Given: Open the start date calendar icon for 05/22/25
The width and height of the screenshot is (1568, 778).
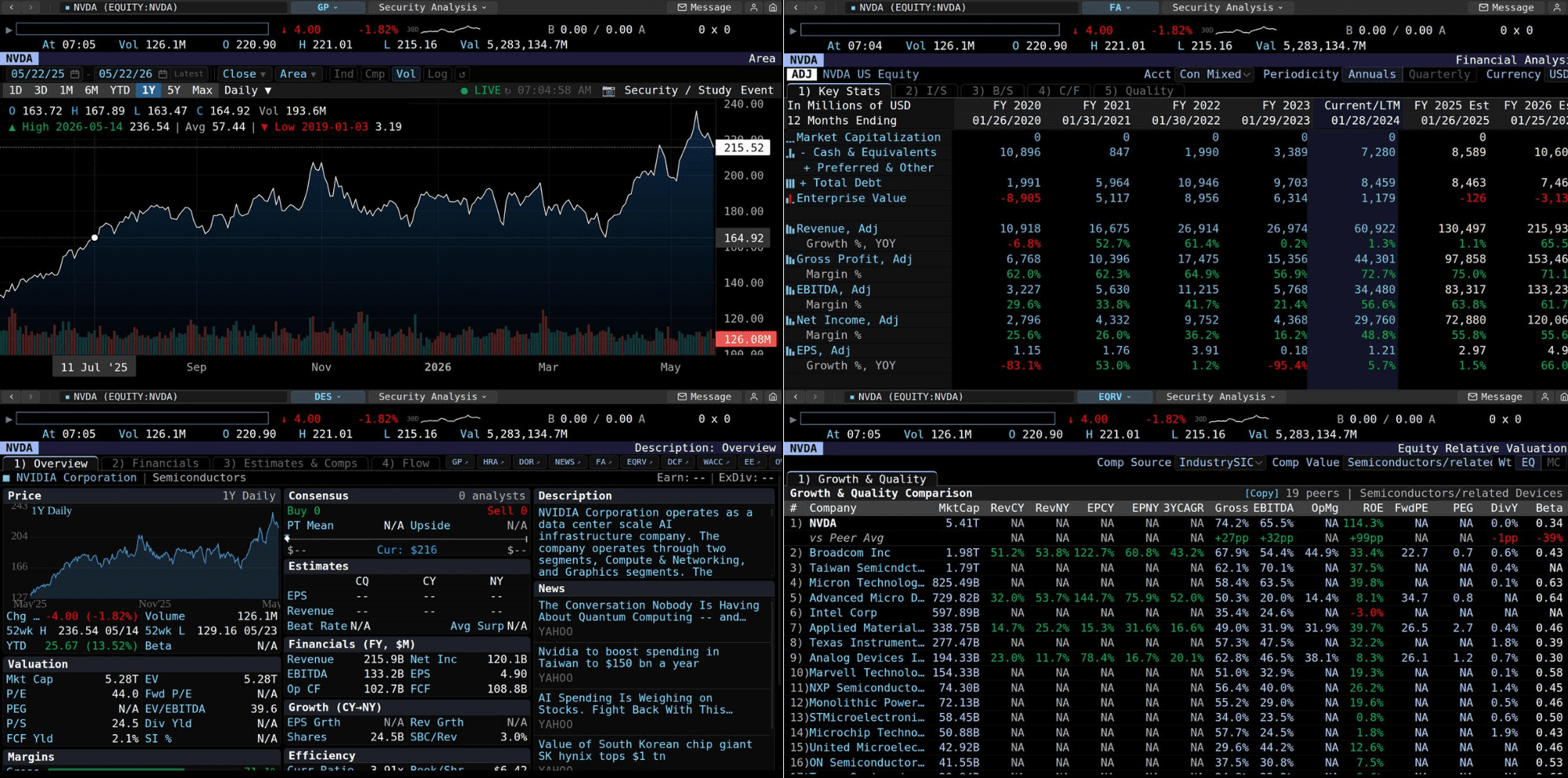Looking at the screenshot, I should [x=75, y=74].
